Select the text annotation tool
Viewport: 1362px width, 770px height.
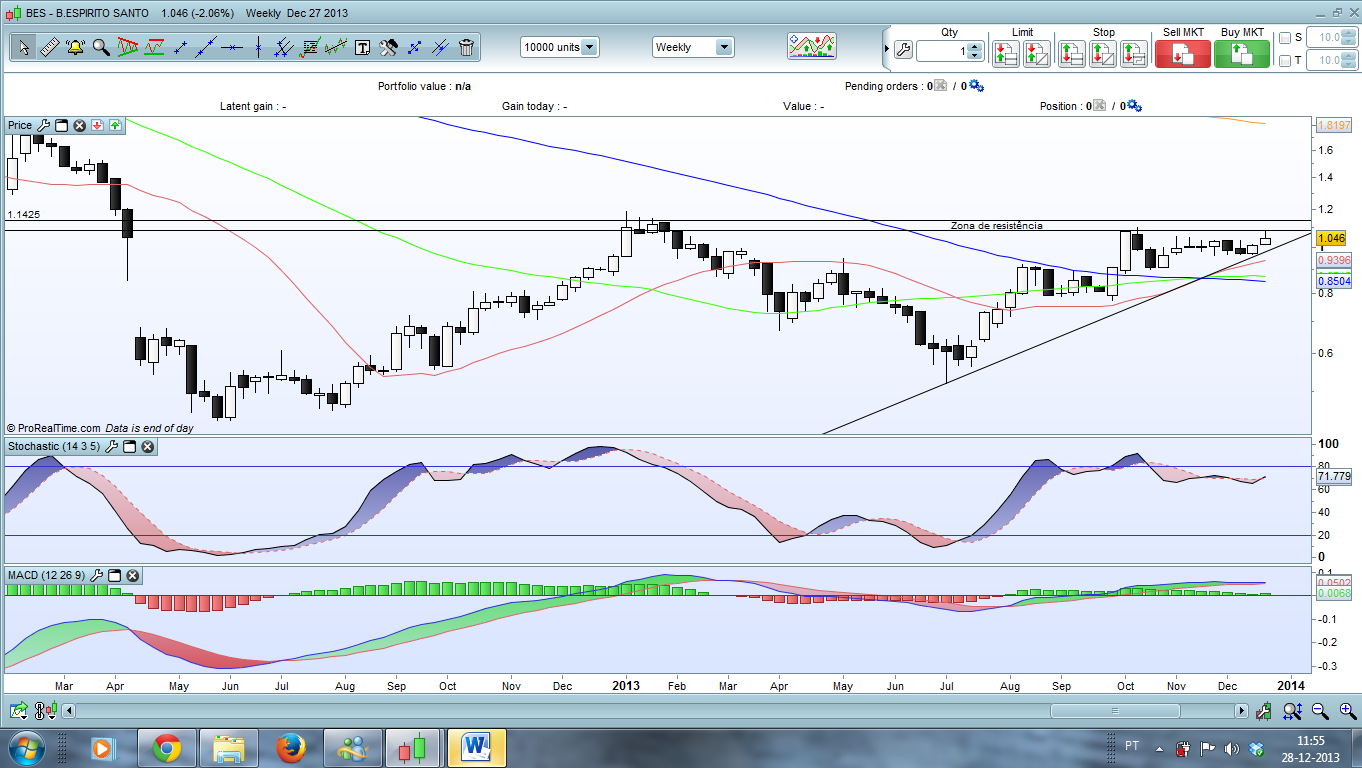point(362,47)
